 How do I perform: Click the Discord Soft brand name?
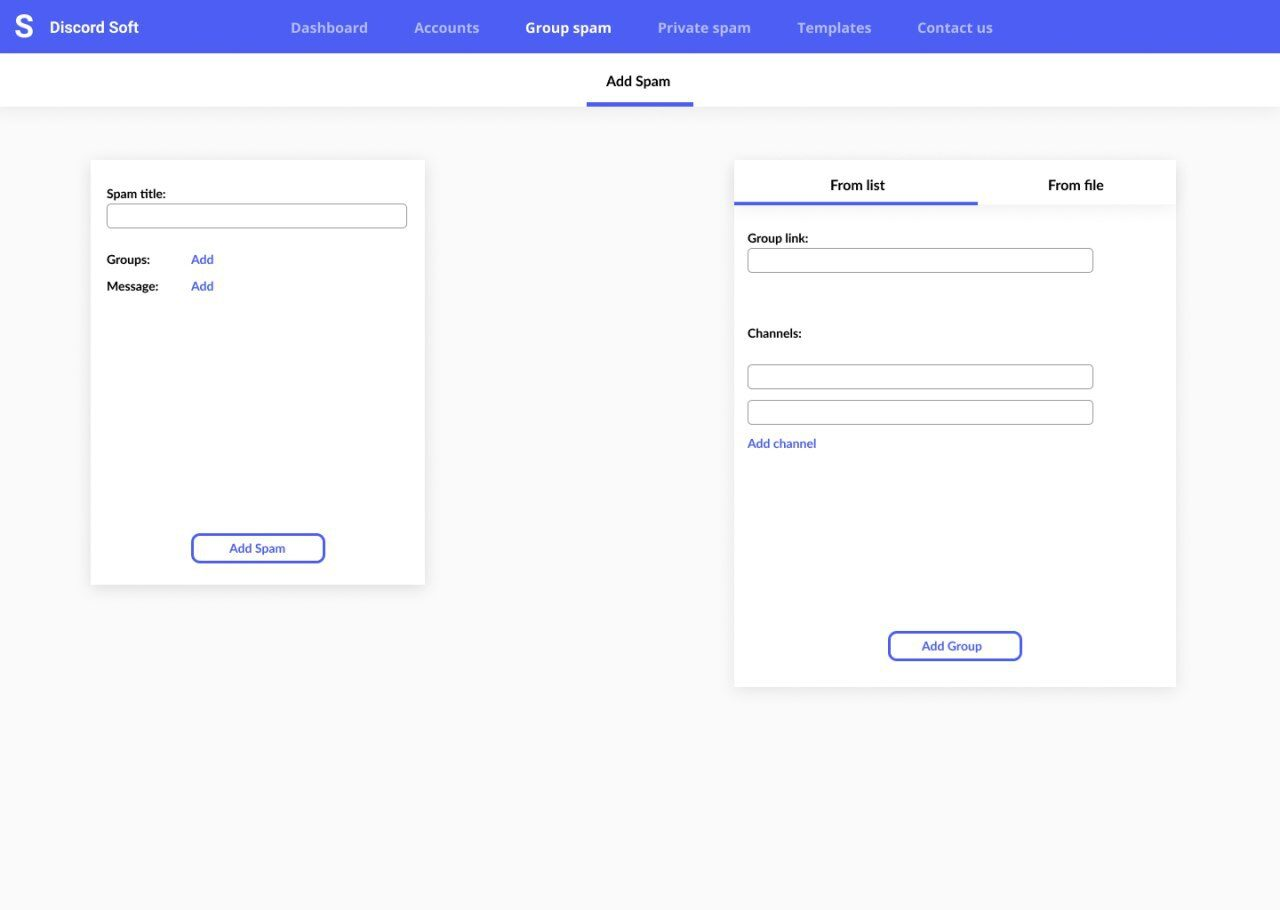[x=94, y=27]
